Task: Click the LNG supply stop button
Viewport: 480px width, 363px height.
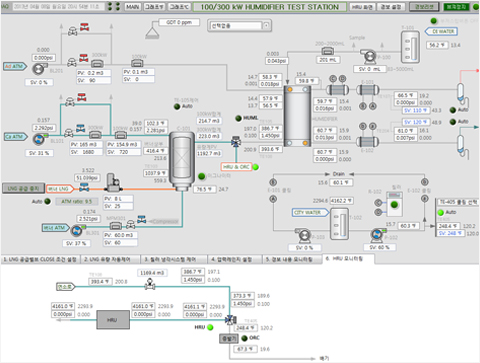Action: pos(23,188)
